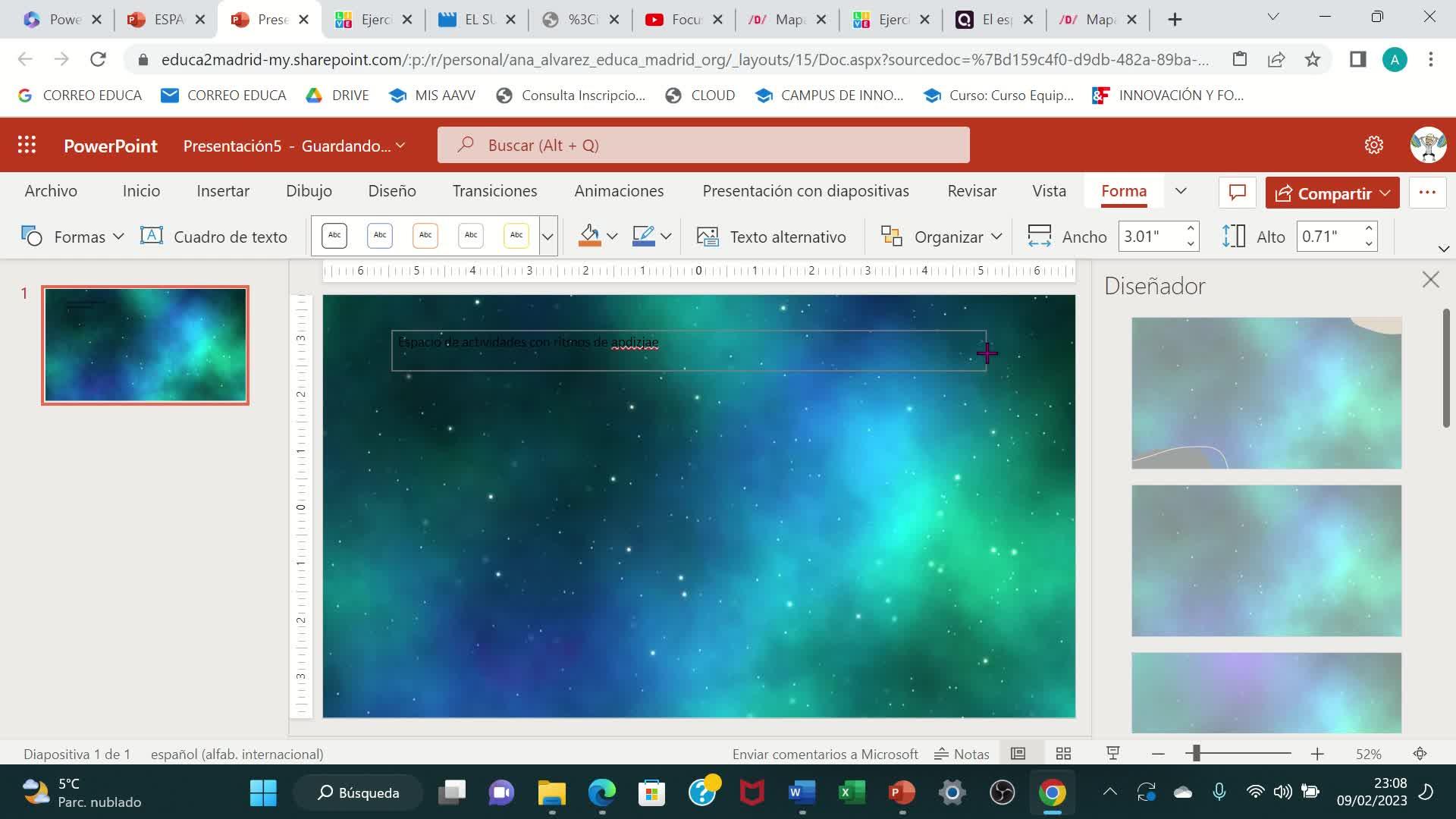Start slideshow from the status bar icon

[1112, 754]
